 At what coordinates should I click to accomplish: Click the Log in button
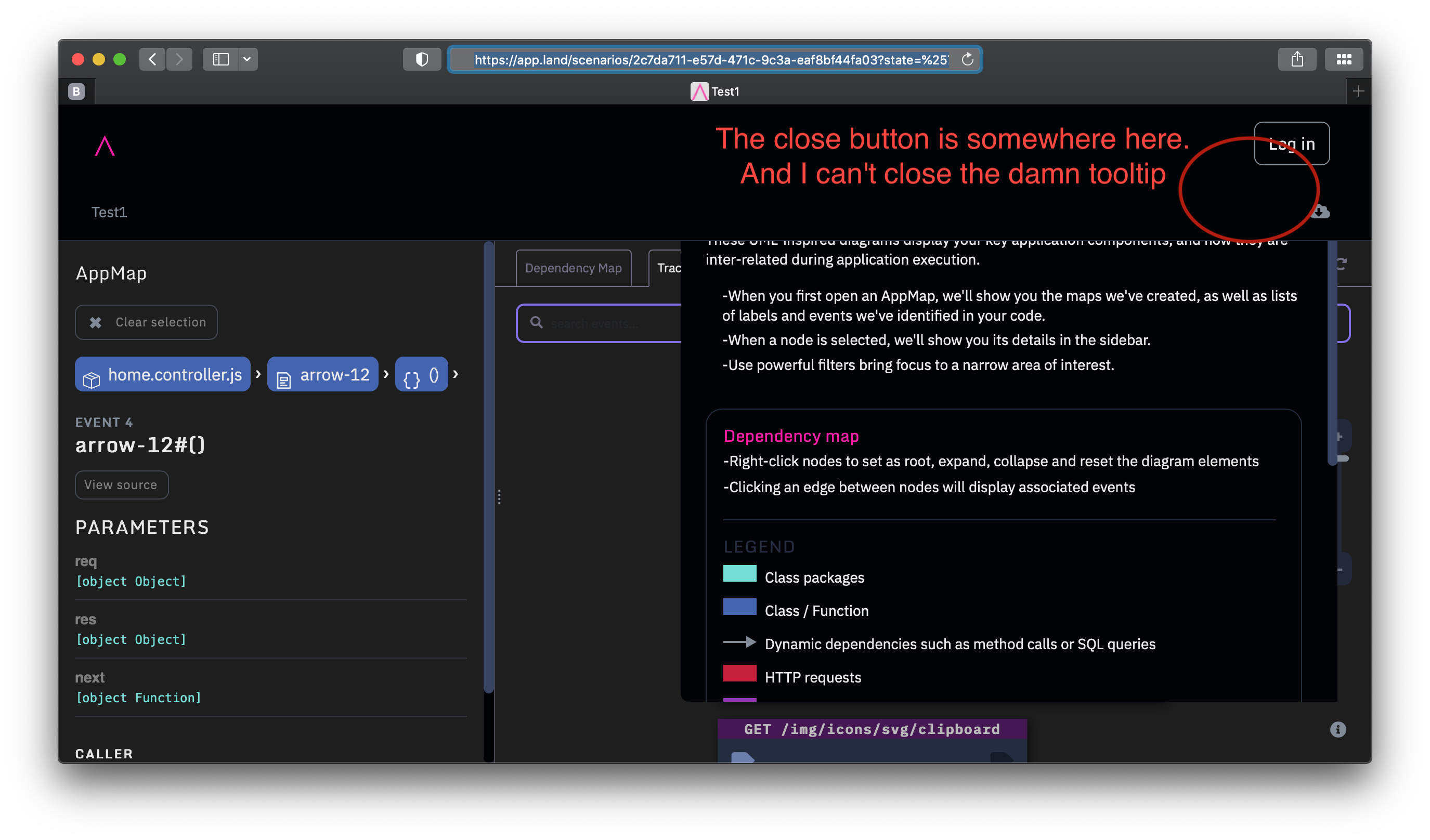pyautogui.click(x=1292, y=143)
